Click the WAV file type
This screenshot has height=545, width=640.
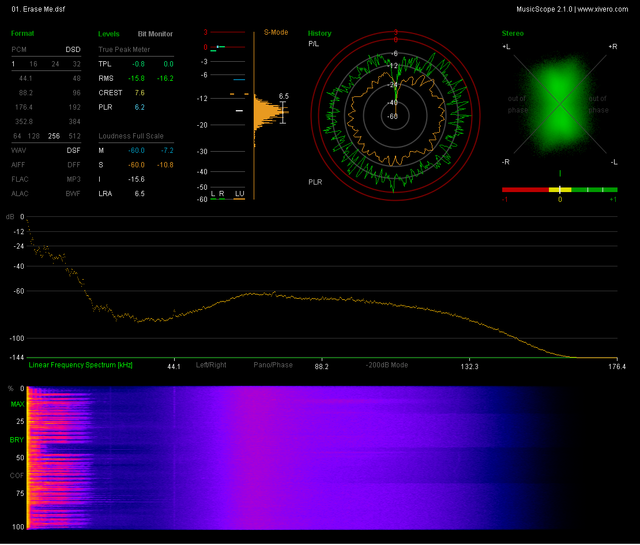point(18,150)
